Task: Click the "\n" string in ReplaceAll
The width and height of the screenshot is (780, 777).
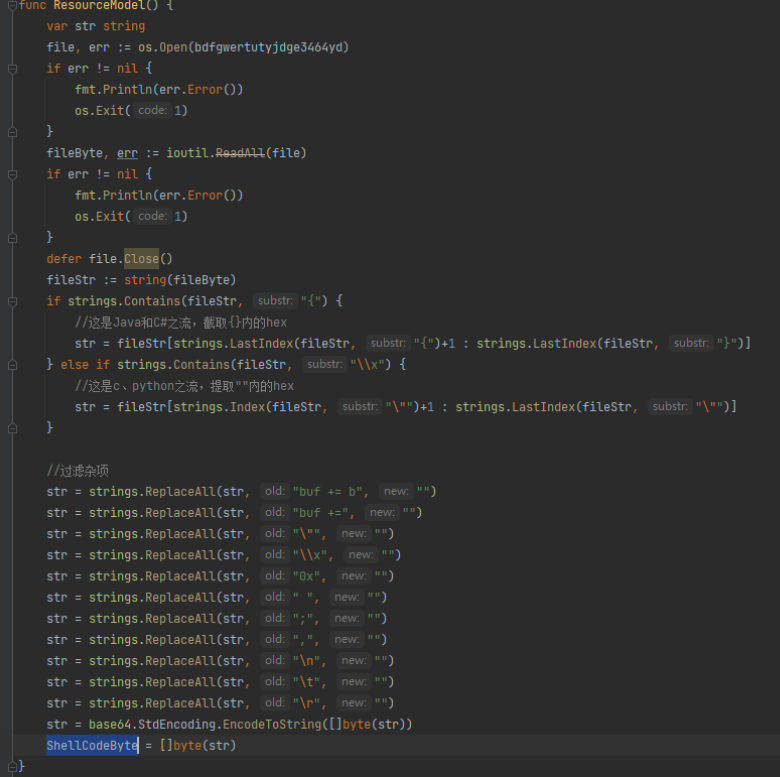Action: pyautogui.click(x=306, y=661)
